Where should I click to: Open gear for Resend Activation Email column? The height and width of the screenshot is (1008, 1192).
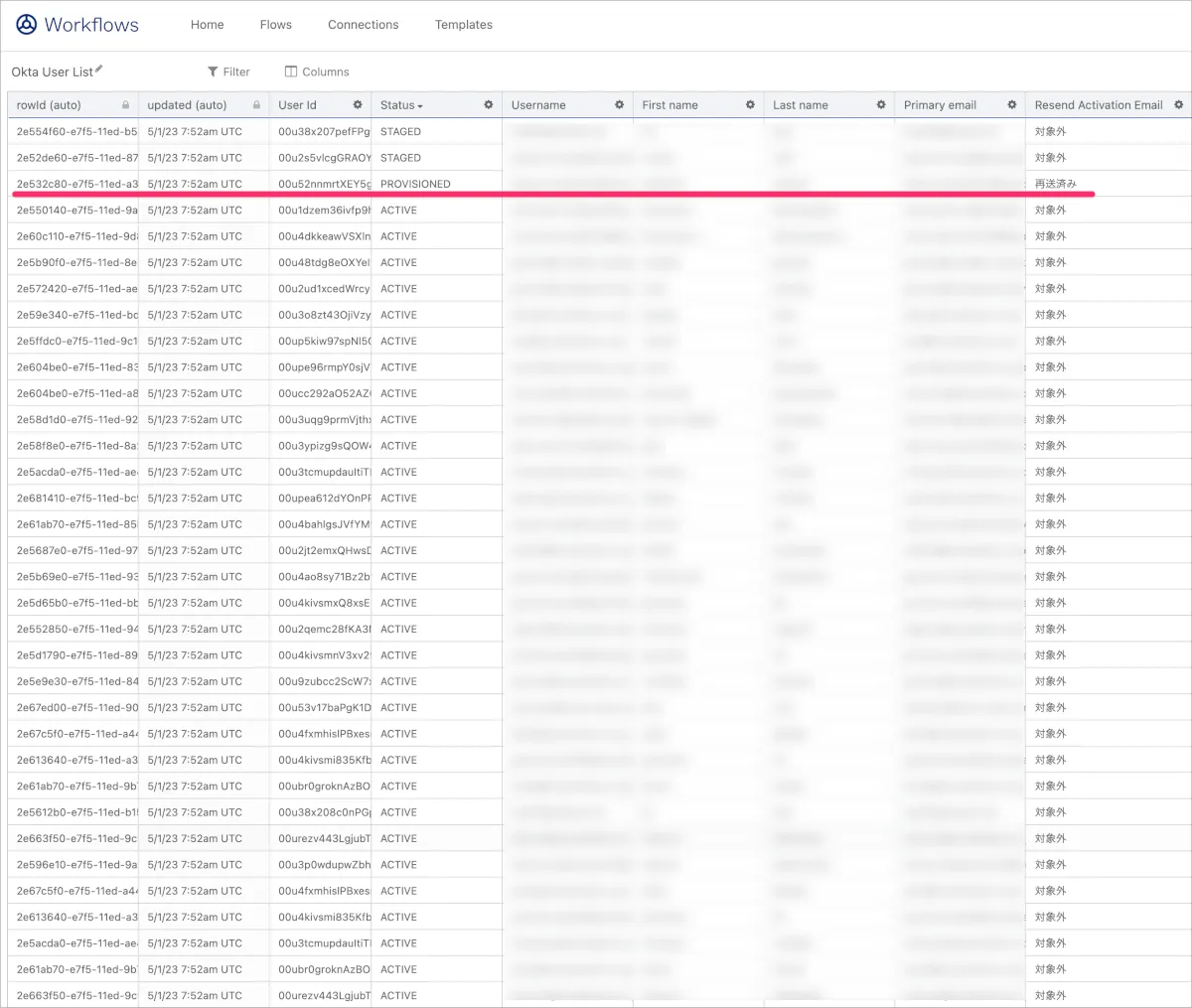pyautogui.click(x=1179, y=104)
